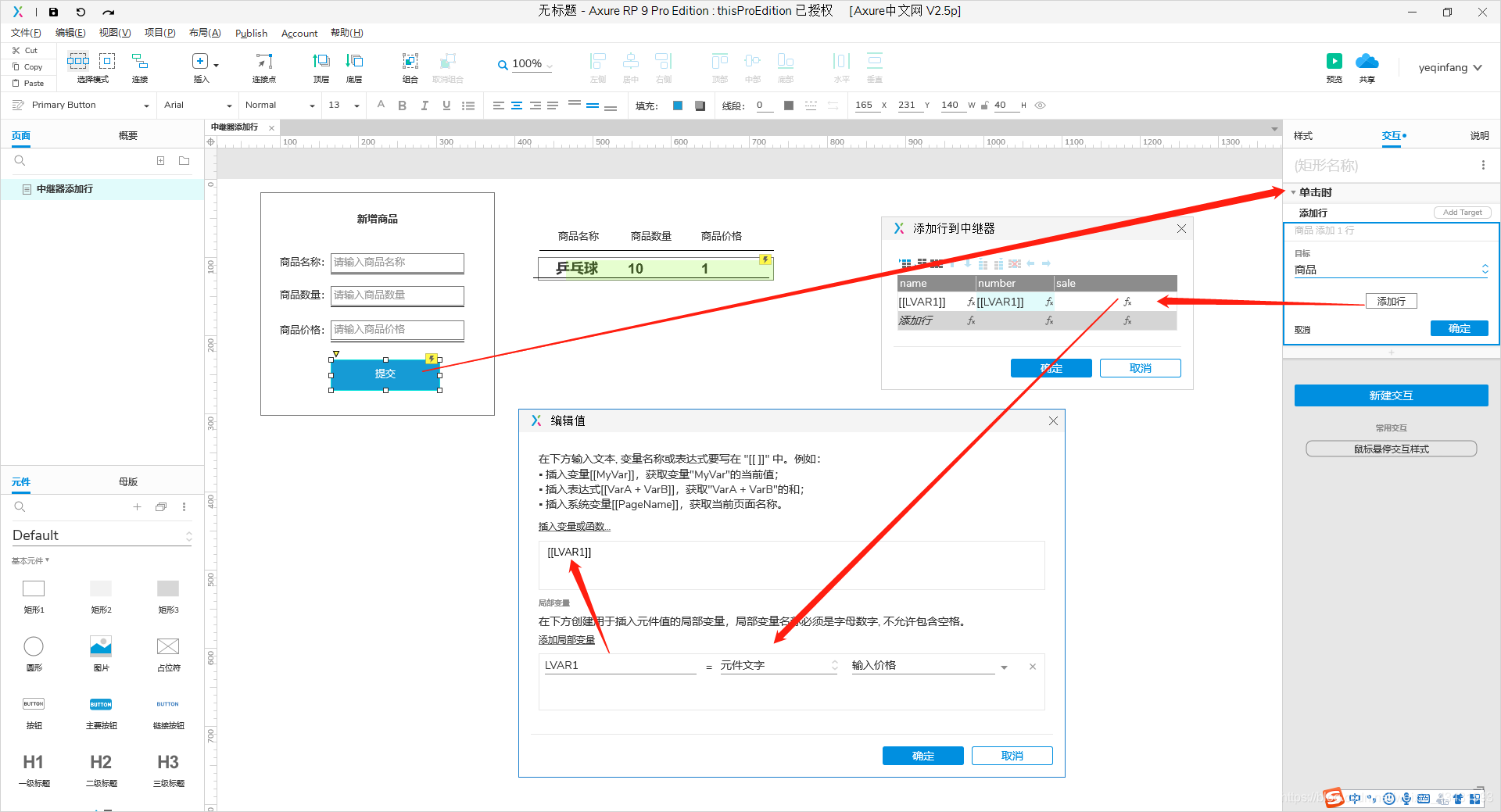Toggle the aspect ratio lock between W and H
Image resolution: width=1501 pixels, height=812 pixels.
[984, 106]
